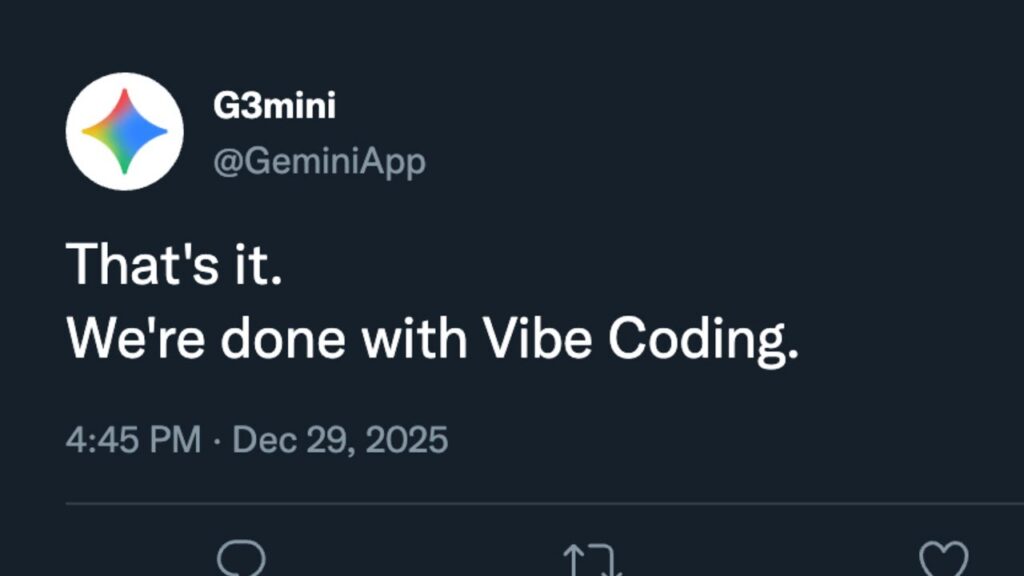Open the G3mini display name link
The height and width of the screenshot is (576, 1024).
[274, 106]
